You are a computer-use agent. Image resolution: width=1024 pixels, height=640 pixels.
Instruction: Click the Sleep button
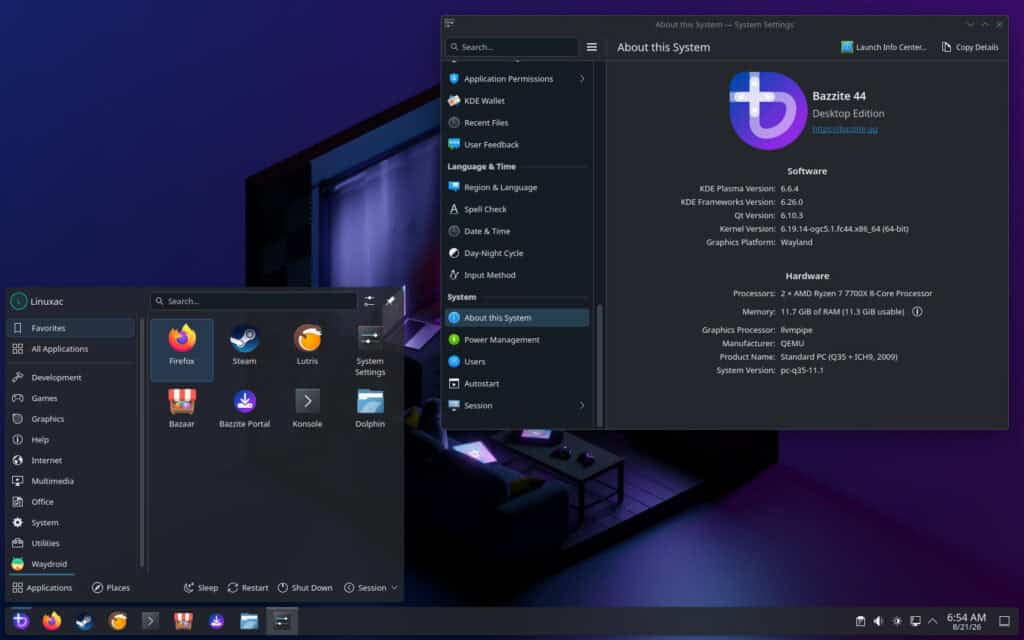click(200, 588)
